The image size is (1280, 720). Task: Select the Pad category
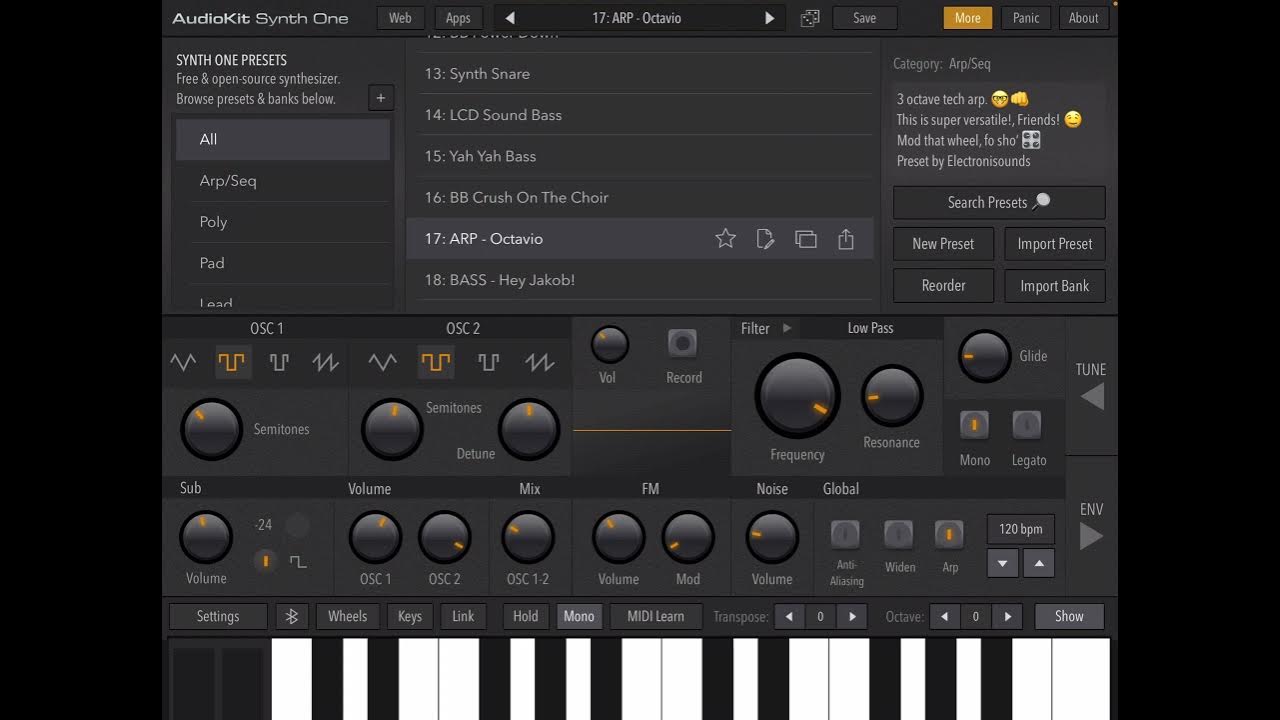point(283,263)
